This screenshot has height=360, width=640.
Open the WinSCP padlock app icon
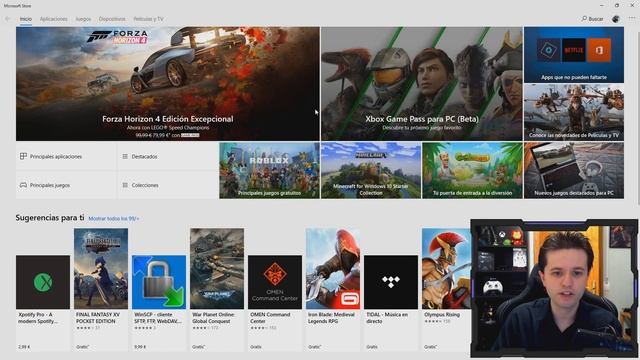[159, 282]
